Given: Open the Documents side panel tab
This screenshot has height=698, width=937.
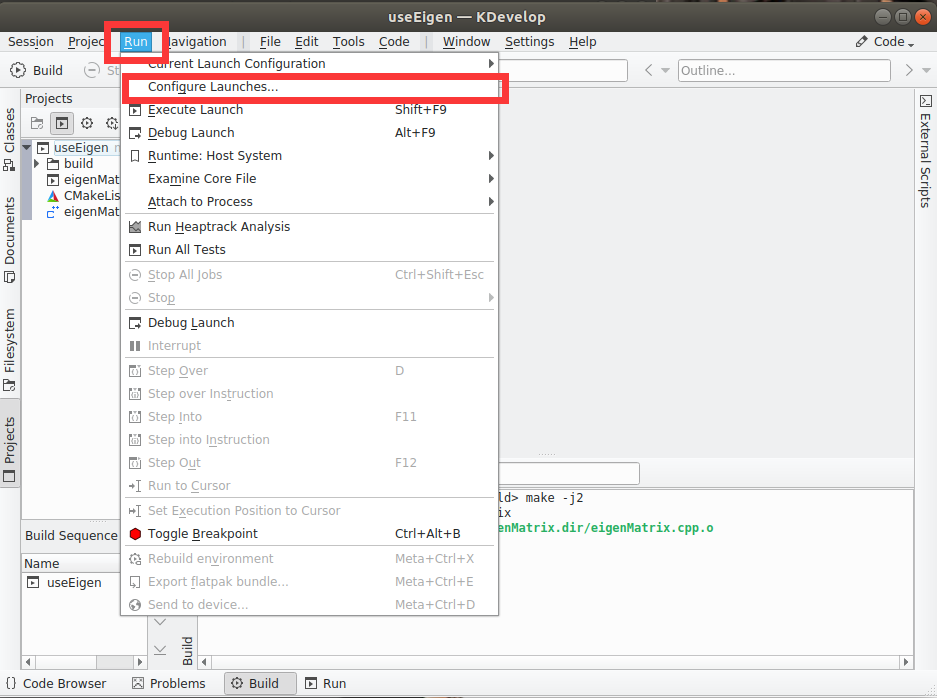Looking at the screenshot, I should pos(10,239).
